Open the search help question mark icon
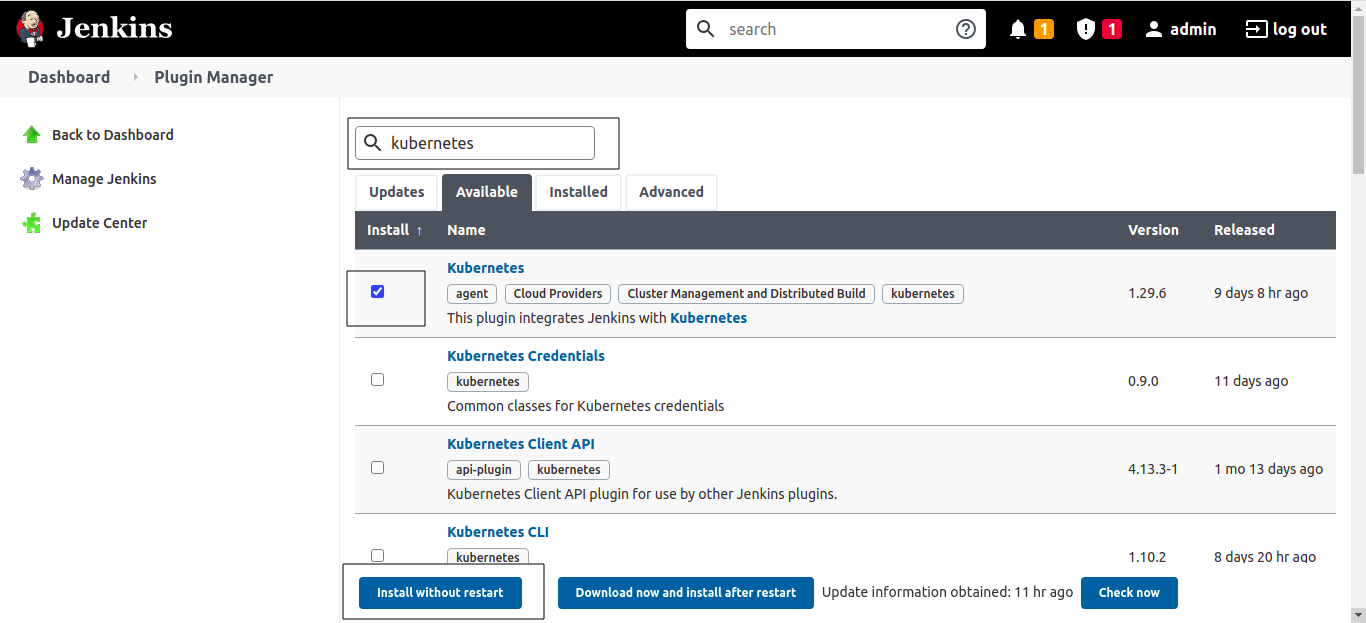 pos(965,29)
